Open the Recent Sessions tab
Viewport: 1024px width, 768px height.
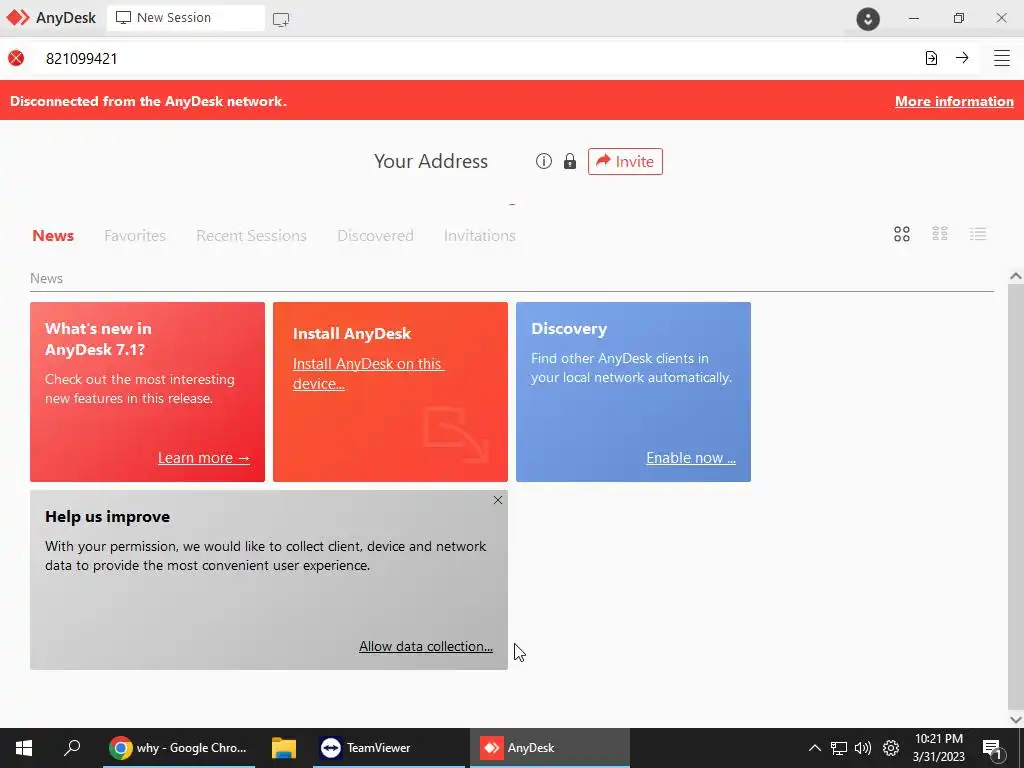pos(251,236)
